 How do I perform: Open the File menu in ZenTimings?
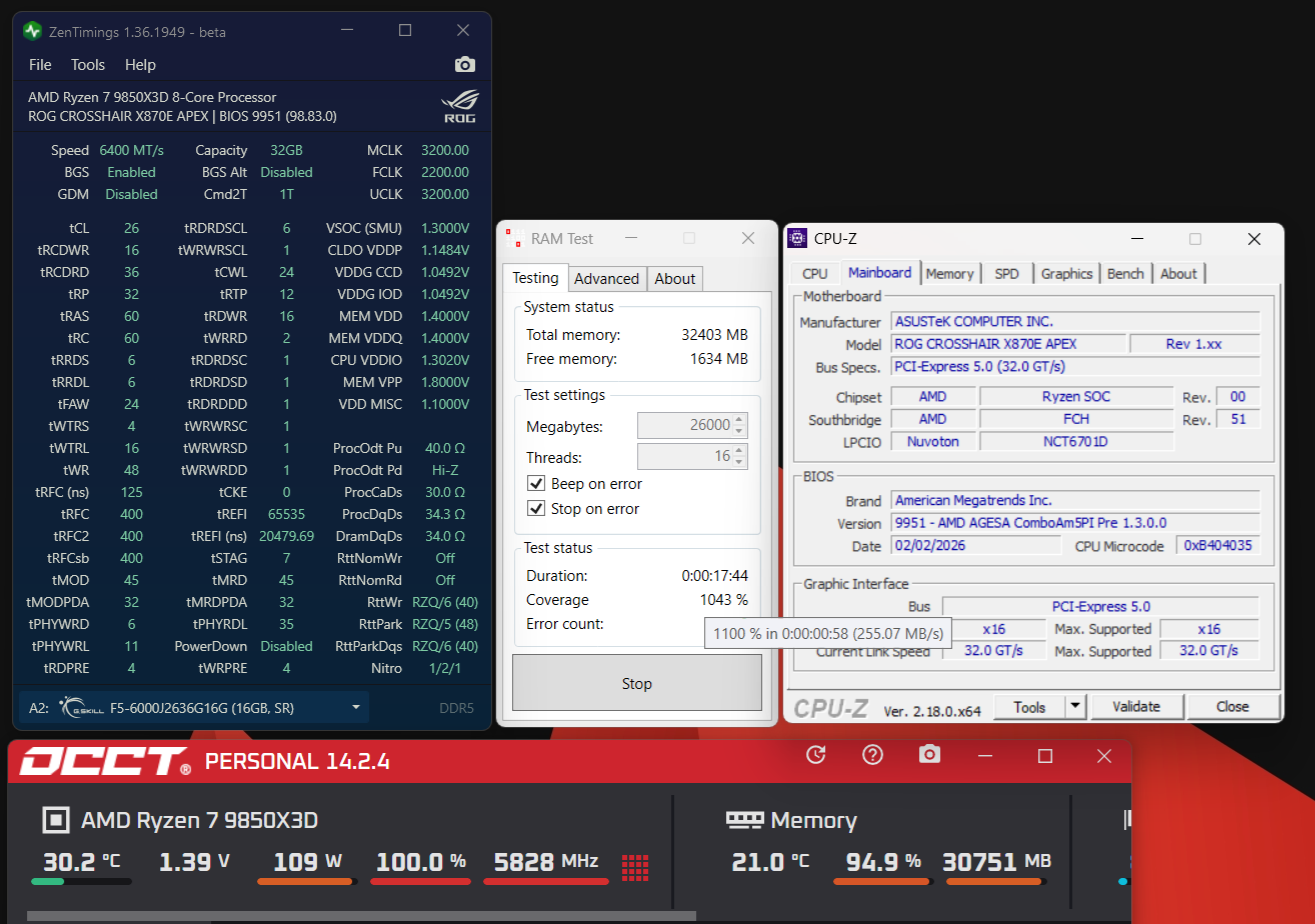pos(40,65)
